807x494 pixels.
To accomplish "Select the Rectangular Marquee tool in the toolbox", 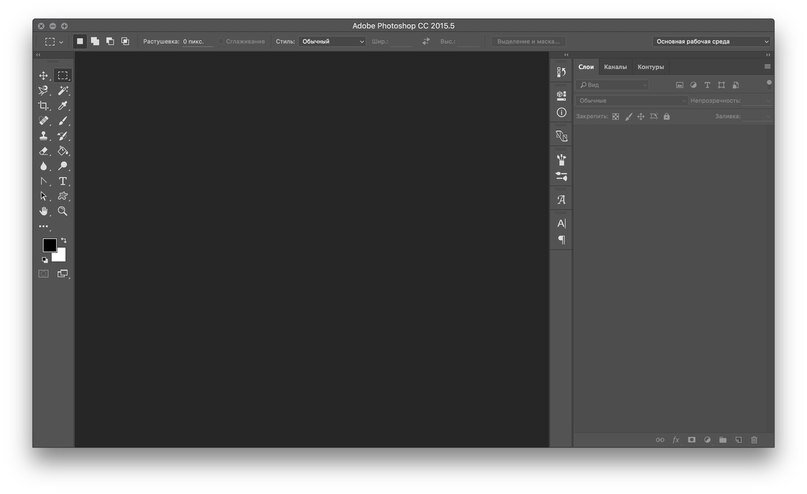I will [x=63, y=76].
